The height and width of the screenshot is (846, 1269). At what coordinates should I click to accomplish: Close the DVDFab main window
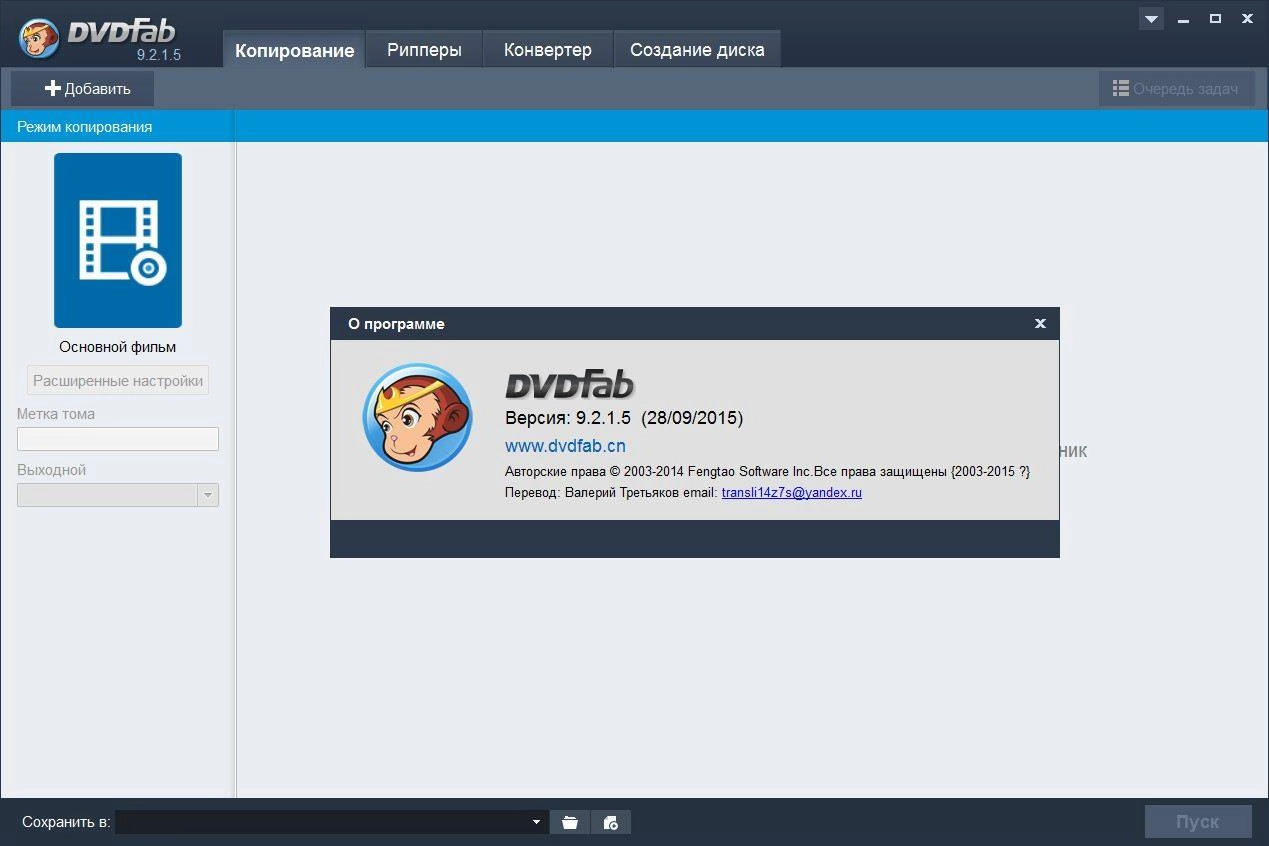(x=1246, y=18)
